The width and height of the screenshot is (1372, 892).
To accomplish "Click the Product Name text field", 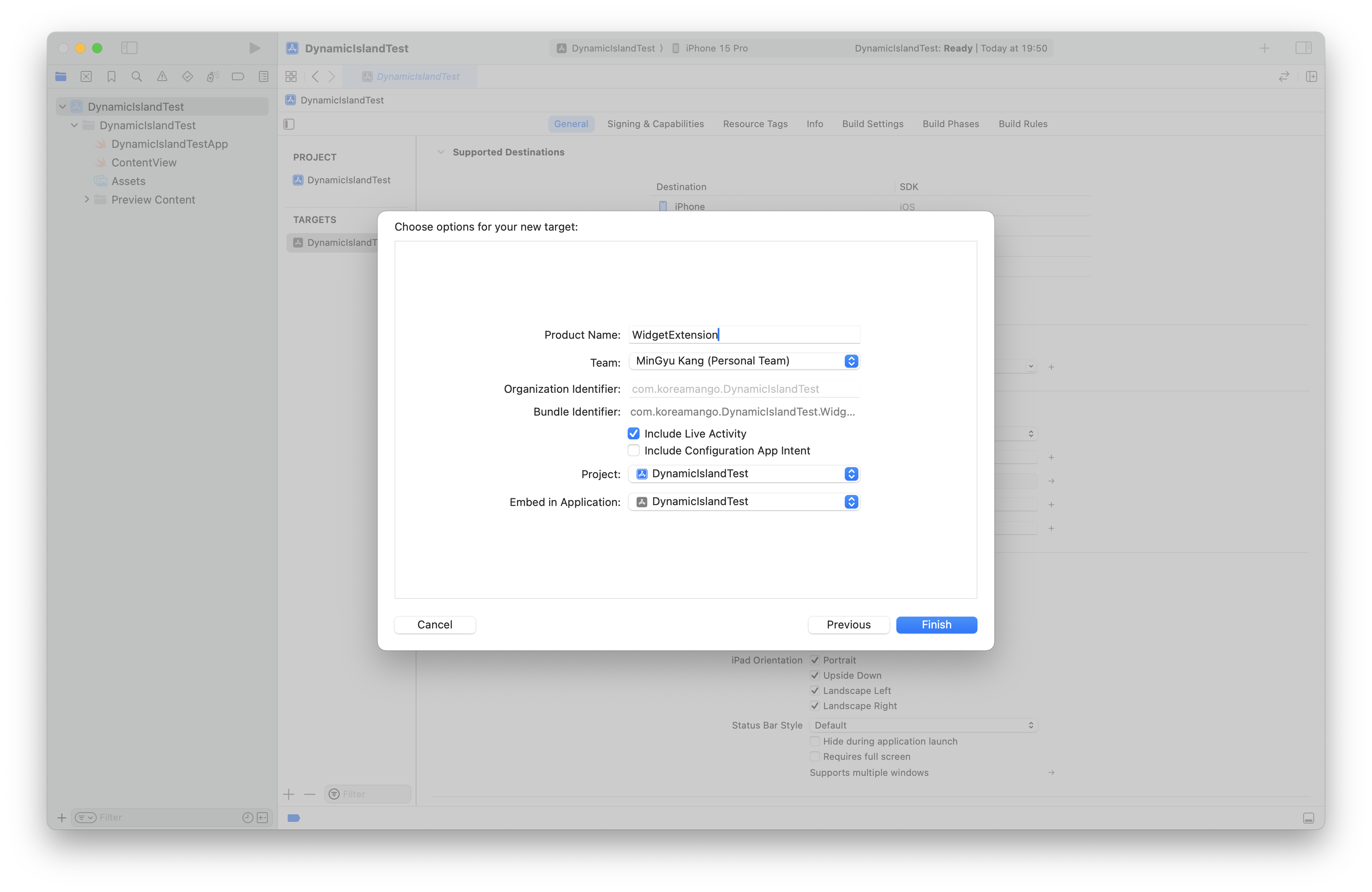I will (x=743, y=335).
